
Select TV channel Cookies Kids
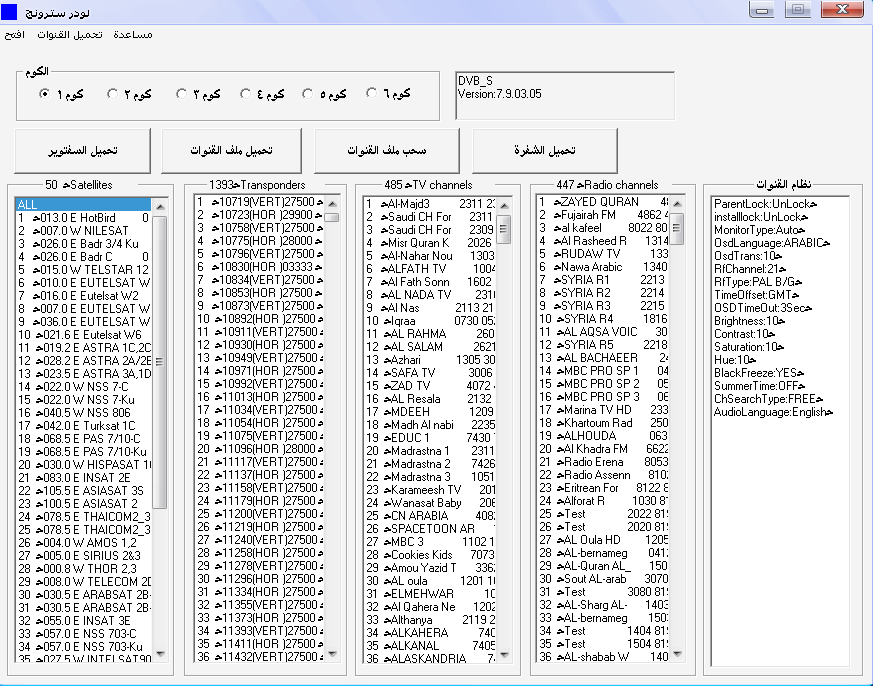(429, 555)
